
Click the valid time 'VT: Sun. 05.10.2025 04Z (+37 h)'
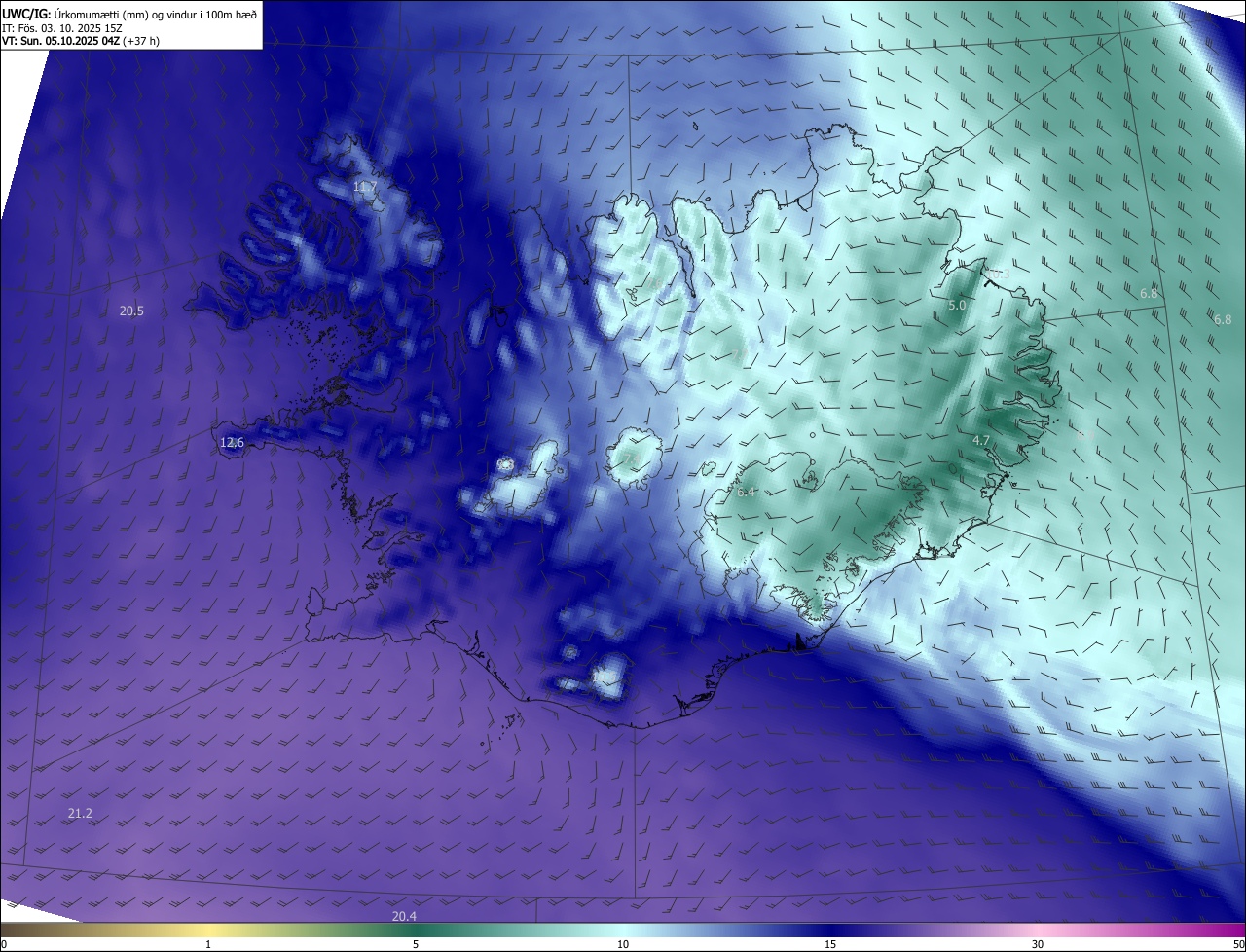pyautogui.click(x=81, y=41)
